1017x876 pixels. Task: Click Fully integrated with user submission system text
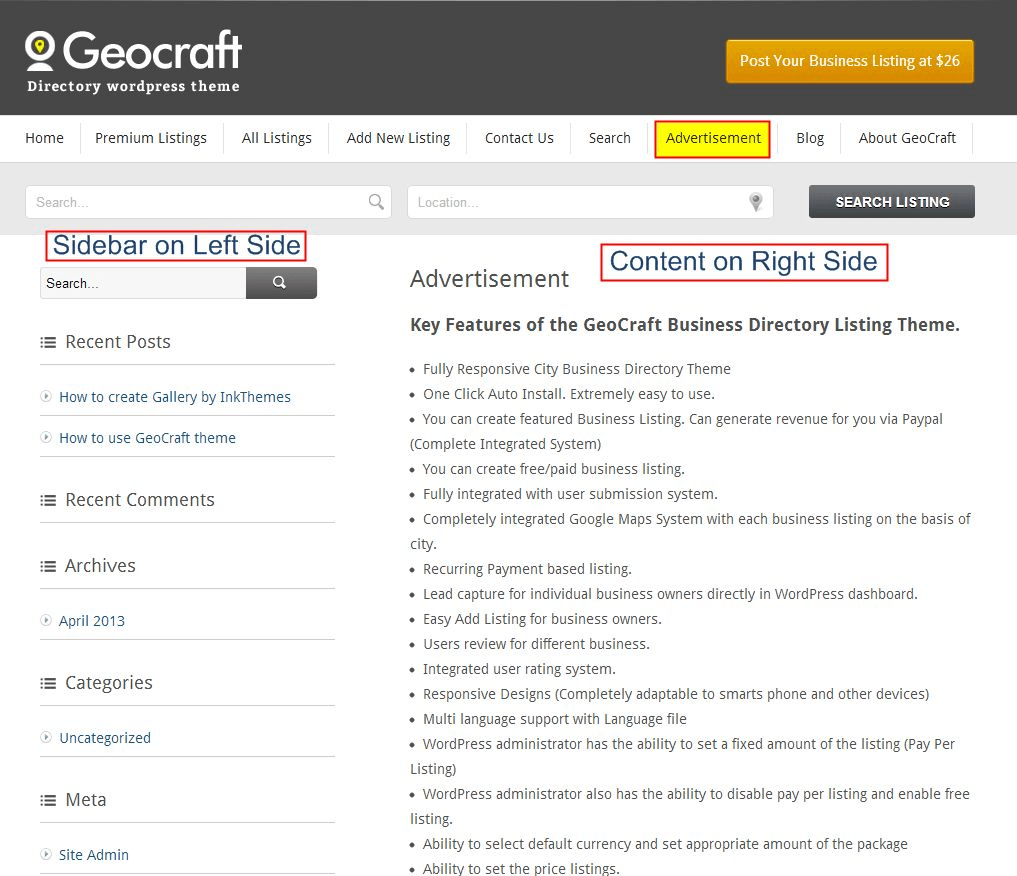click(570, 494)
